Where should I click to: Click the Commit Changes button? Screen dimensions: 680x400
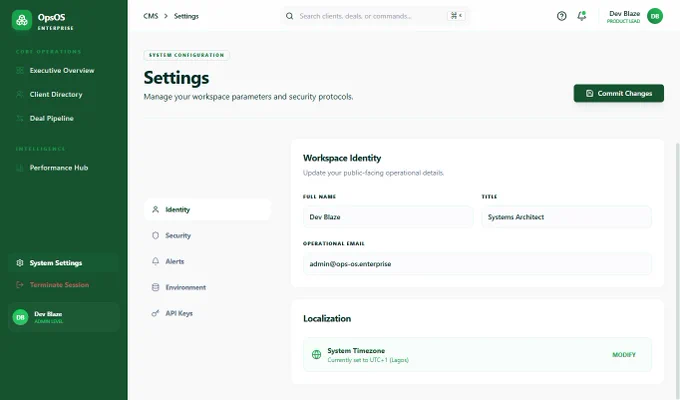coord(618,93)
